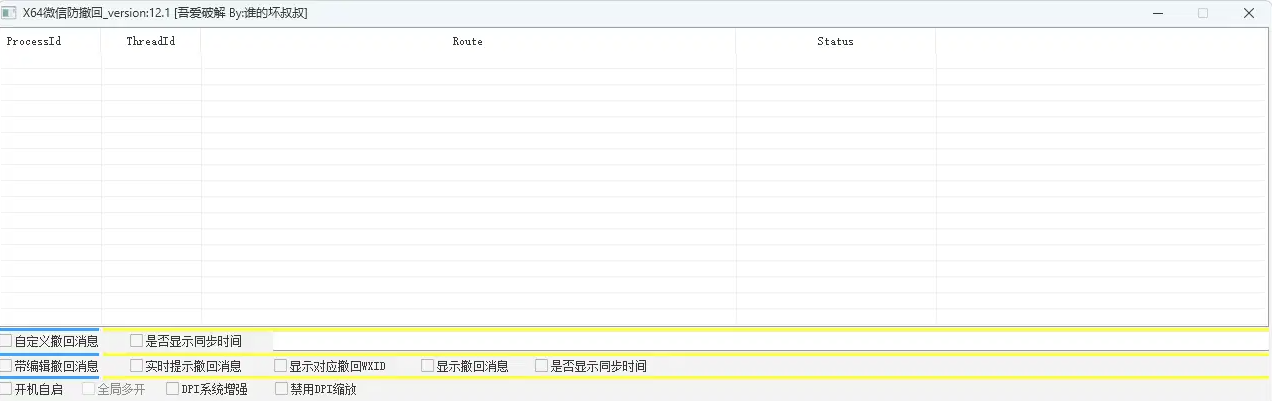
Task: Click the Status column header
Action: click(x=836, y=41)
